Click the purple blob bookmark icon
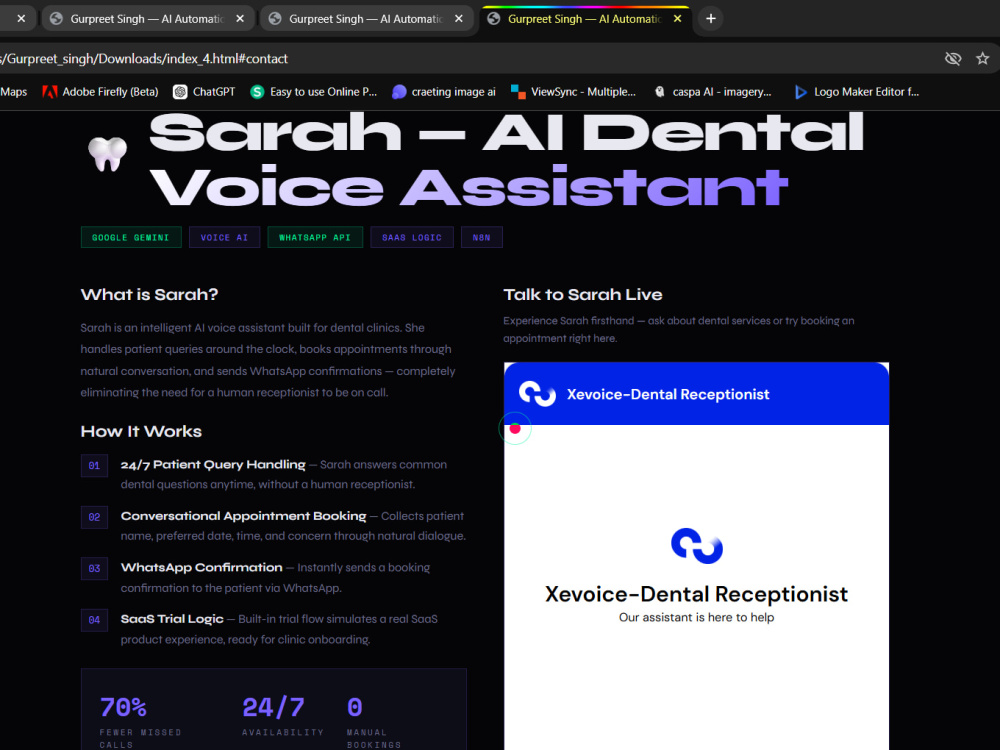 399,92
